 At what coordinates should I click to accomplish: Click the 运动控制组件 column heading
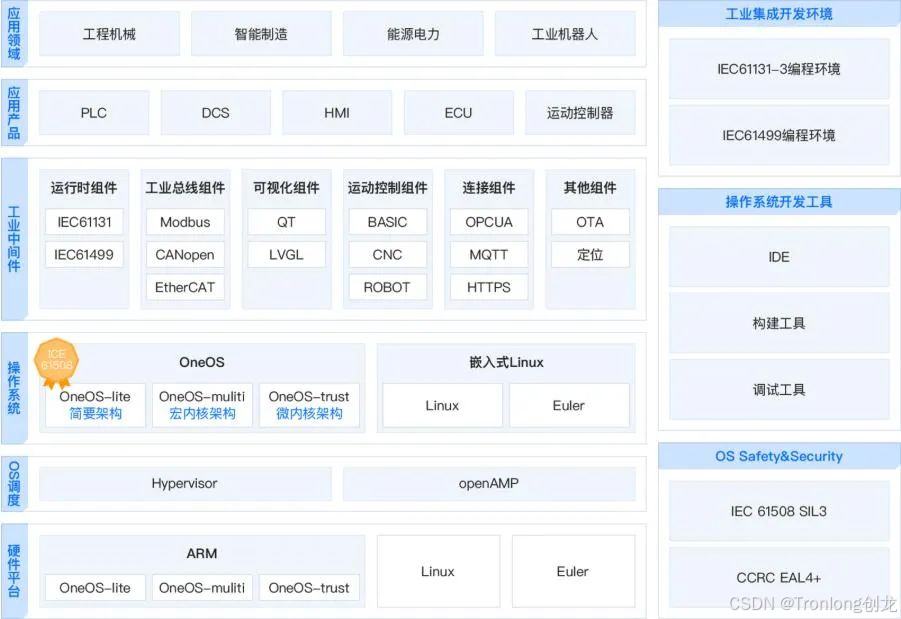tap(387, 188)
